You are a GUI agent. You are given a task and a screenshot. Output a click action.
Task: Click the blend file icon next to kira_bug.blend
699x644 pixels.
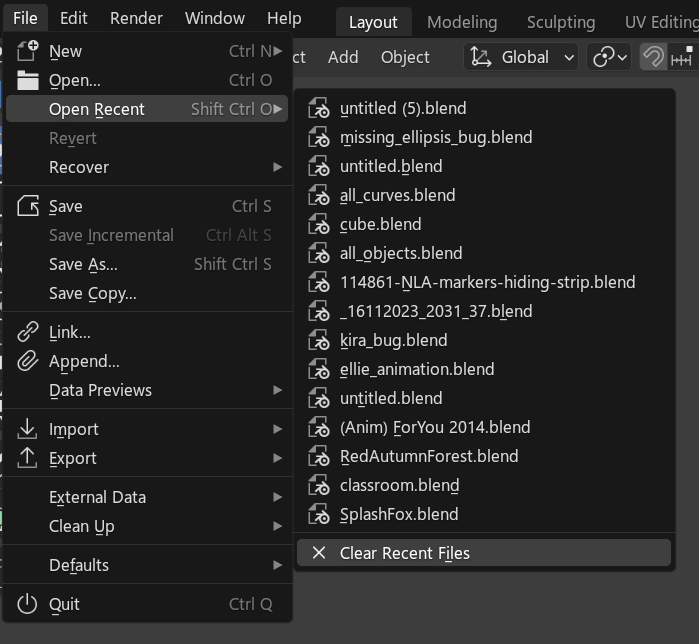pos(319,340)
